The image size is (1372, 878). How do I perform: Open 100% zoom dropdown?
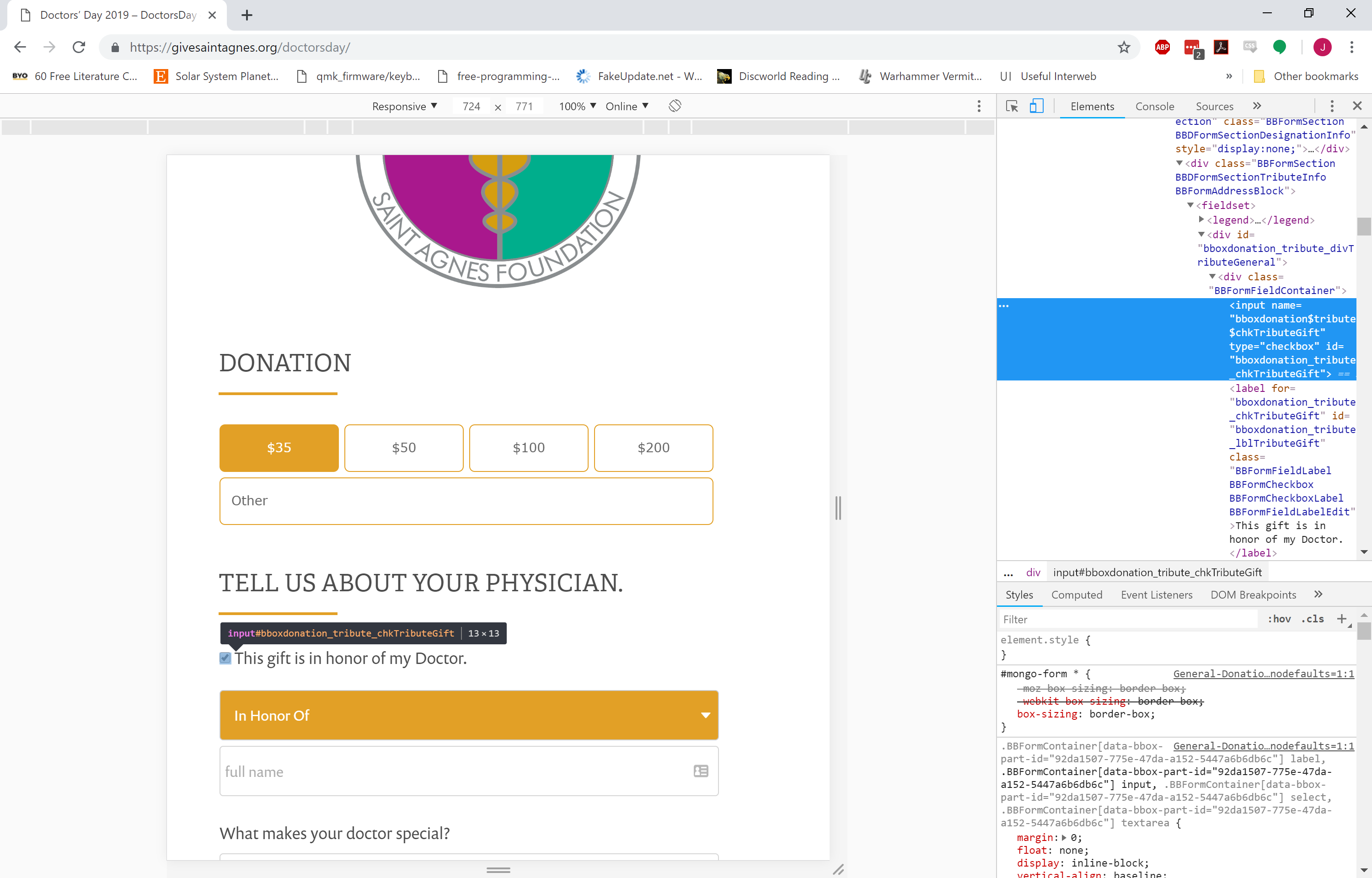point(577,106)
